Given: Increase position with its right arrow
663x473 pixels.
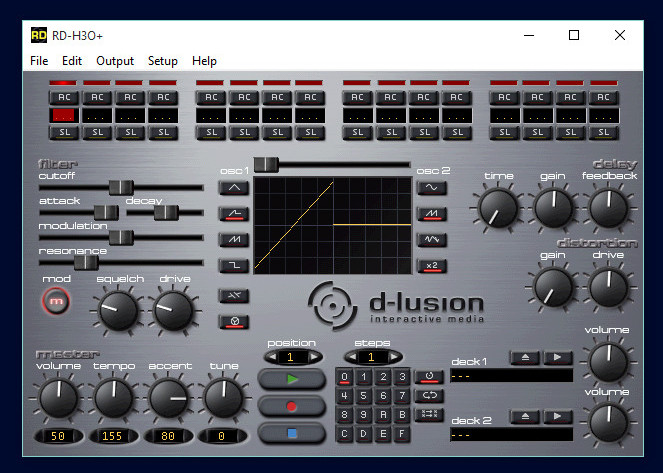Looking at the screenshot, I should (314, 357).
